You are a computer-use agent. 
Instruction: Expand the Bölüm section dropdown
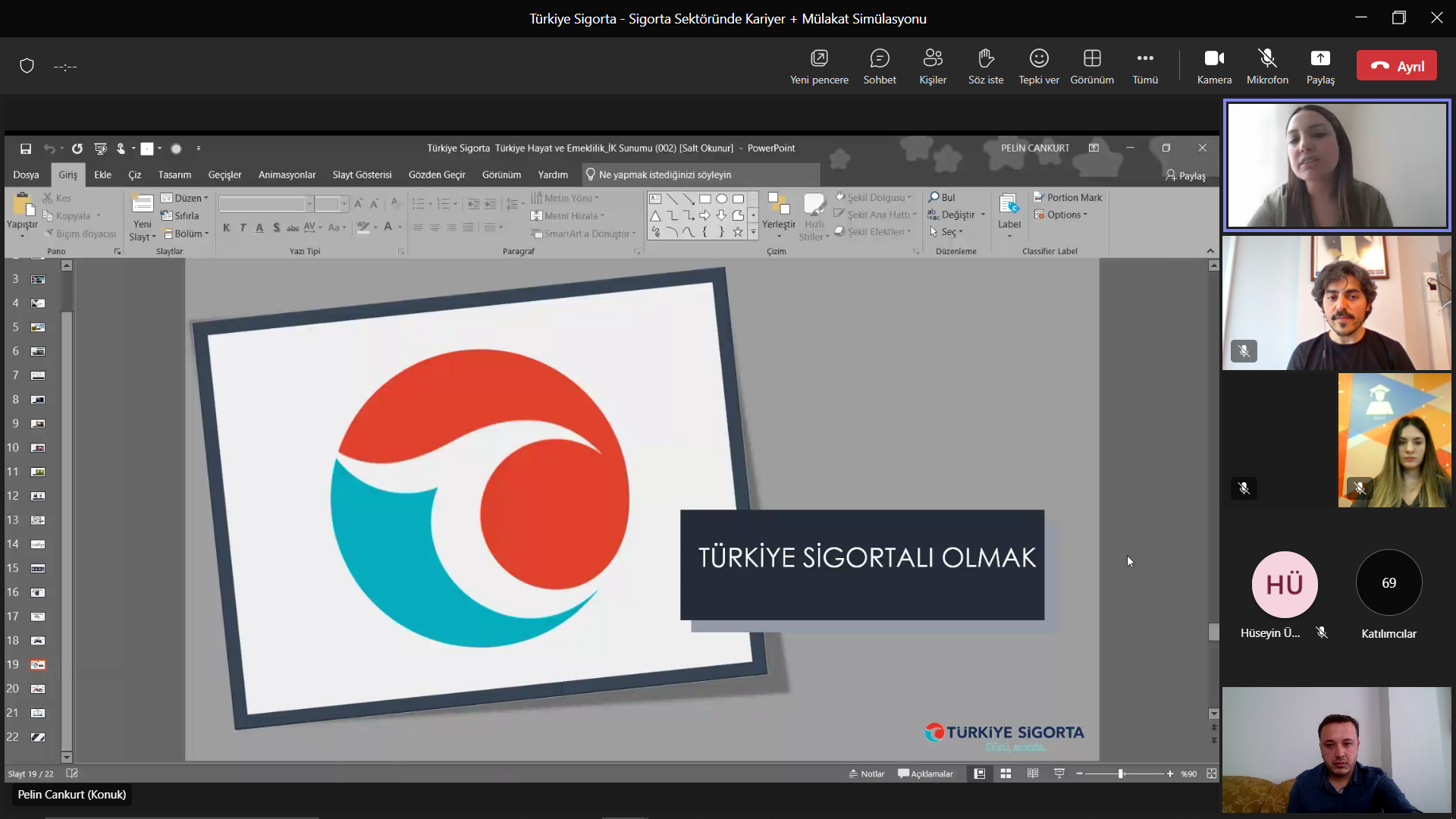(186, 234)
